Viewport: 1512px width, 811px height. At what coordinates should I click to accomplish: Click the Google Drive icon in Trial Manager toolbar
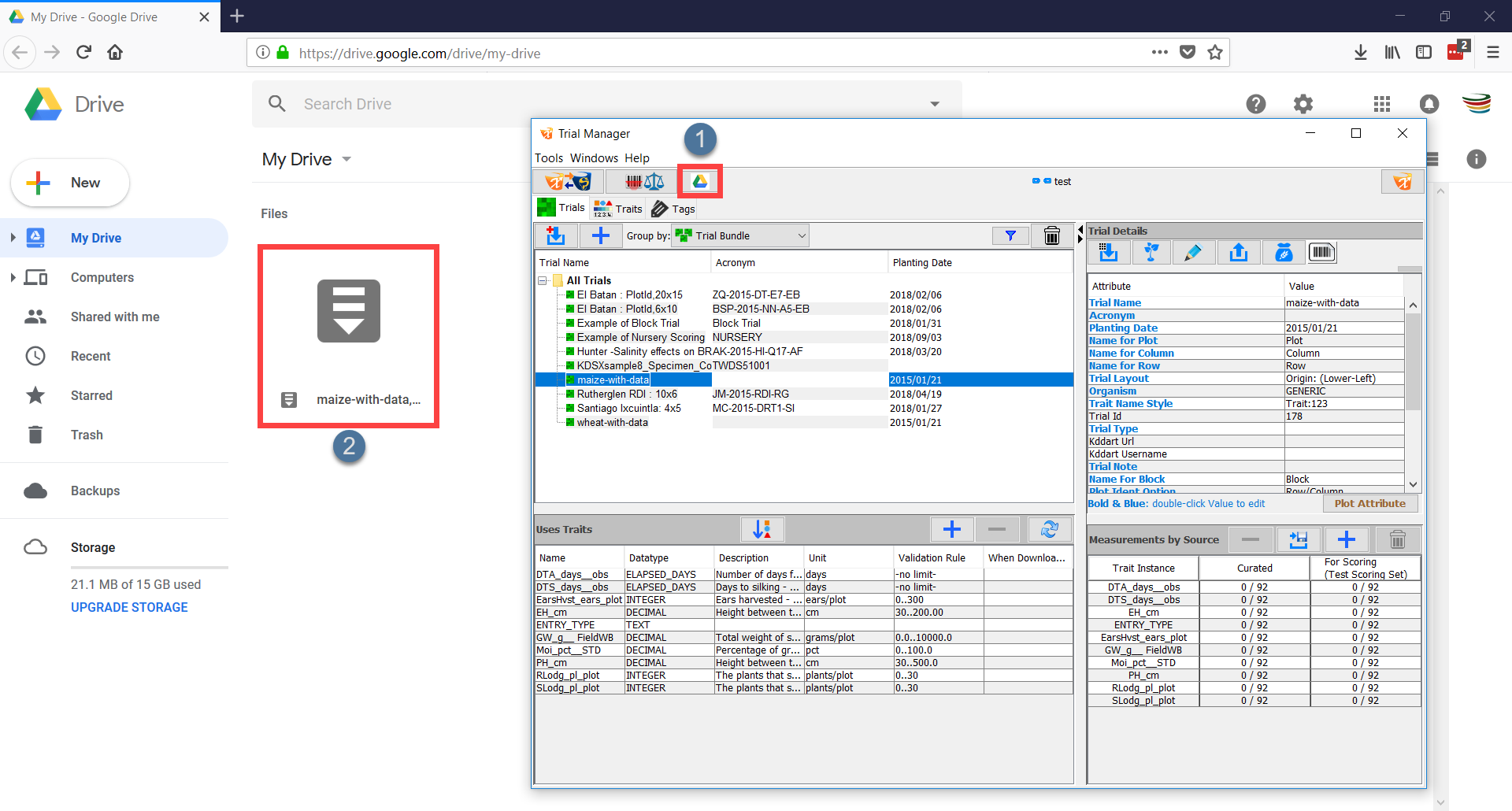click(x=699, y=182)
